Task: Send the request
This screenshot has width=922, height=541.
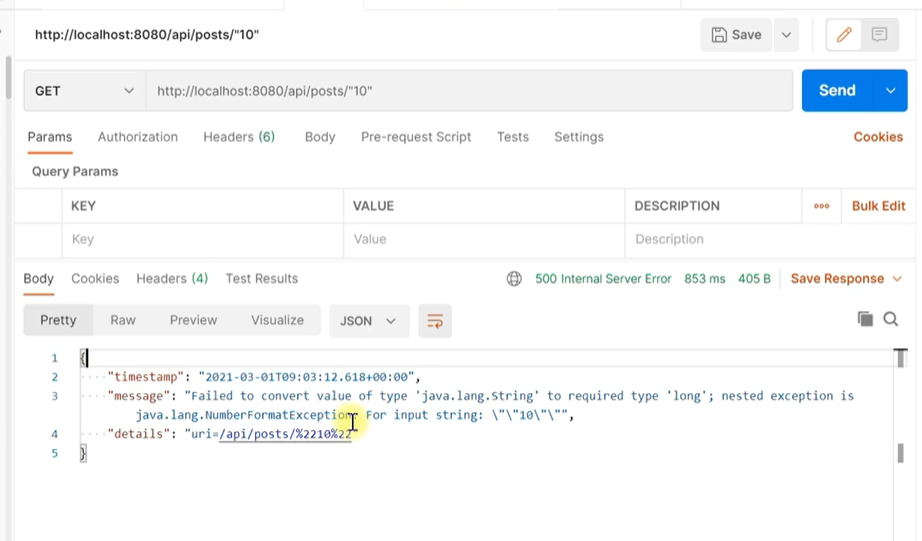Action: click(x=837, y=91)
